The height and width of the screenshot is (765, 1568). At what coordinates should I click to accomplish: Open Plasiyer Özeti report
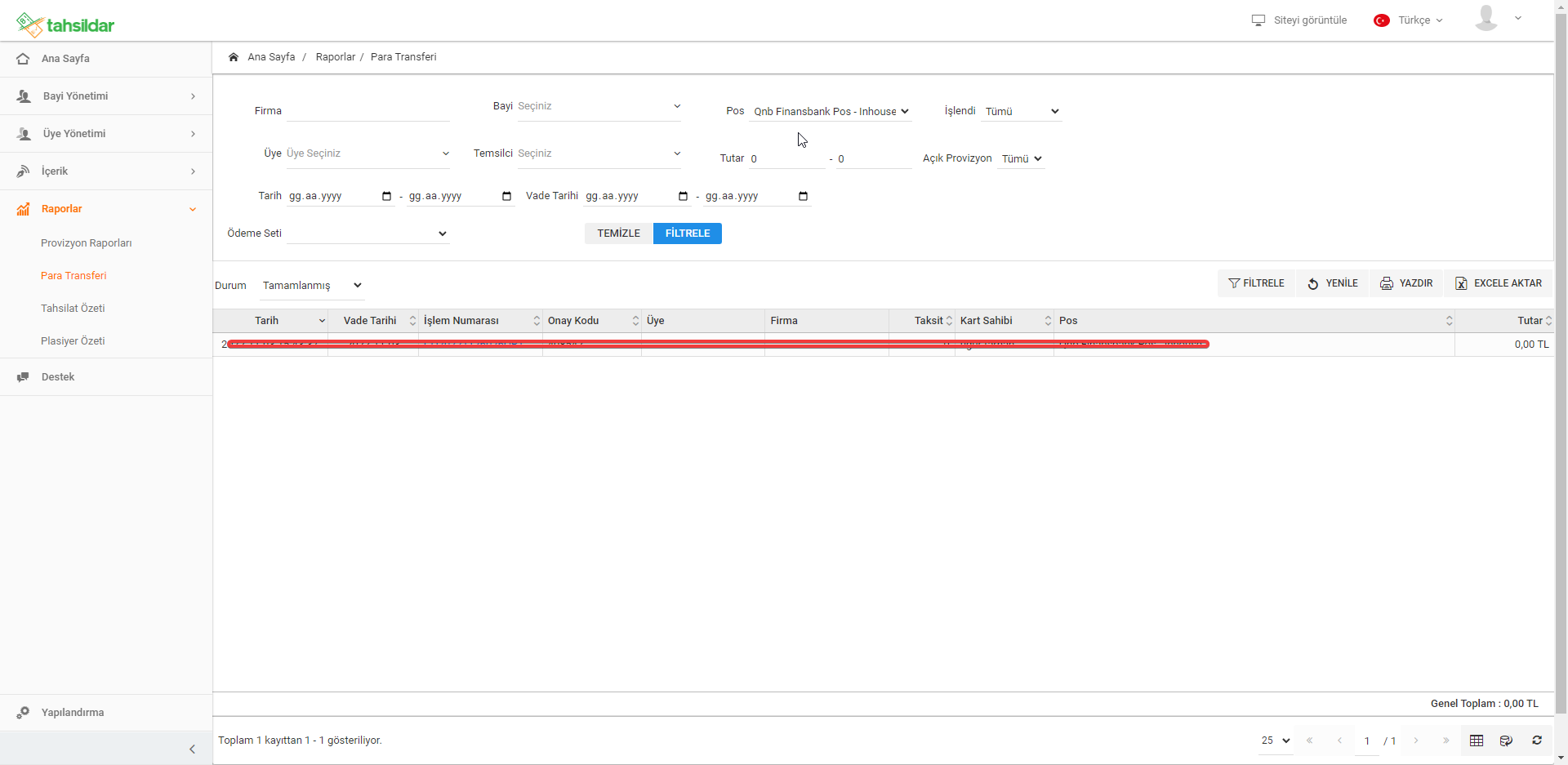73,341
